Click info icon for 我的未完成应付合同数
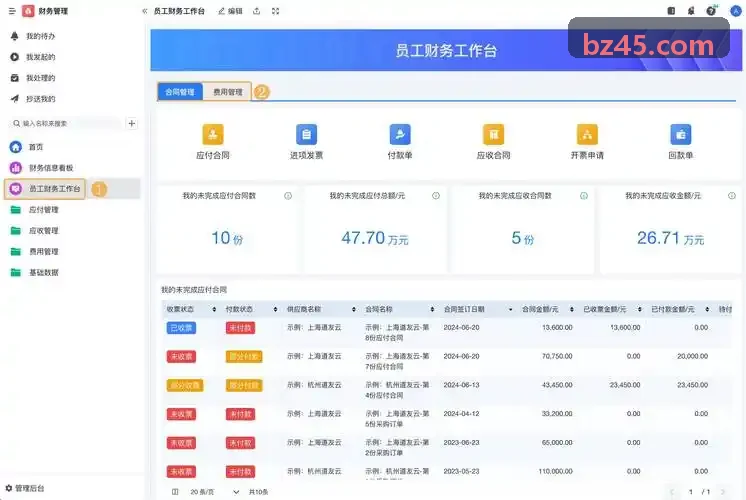Image resolution: width=746 pixels, height=500 pixels. [x=288, y=196]
